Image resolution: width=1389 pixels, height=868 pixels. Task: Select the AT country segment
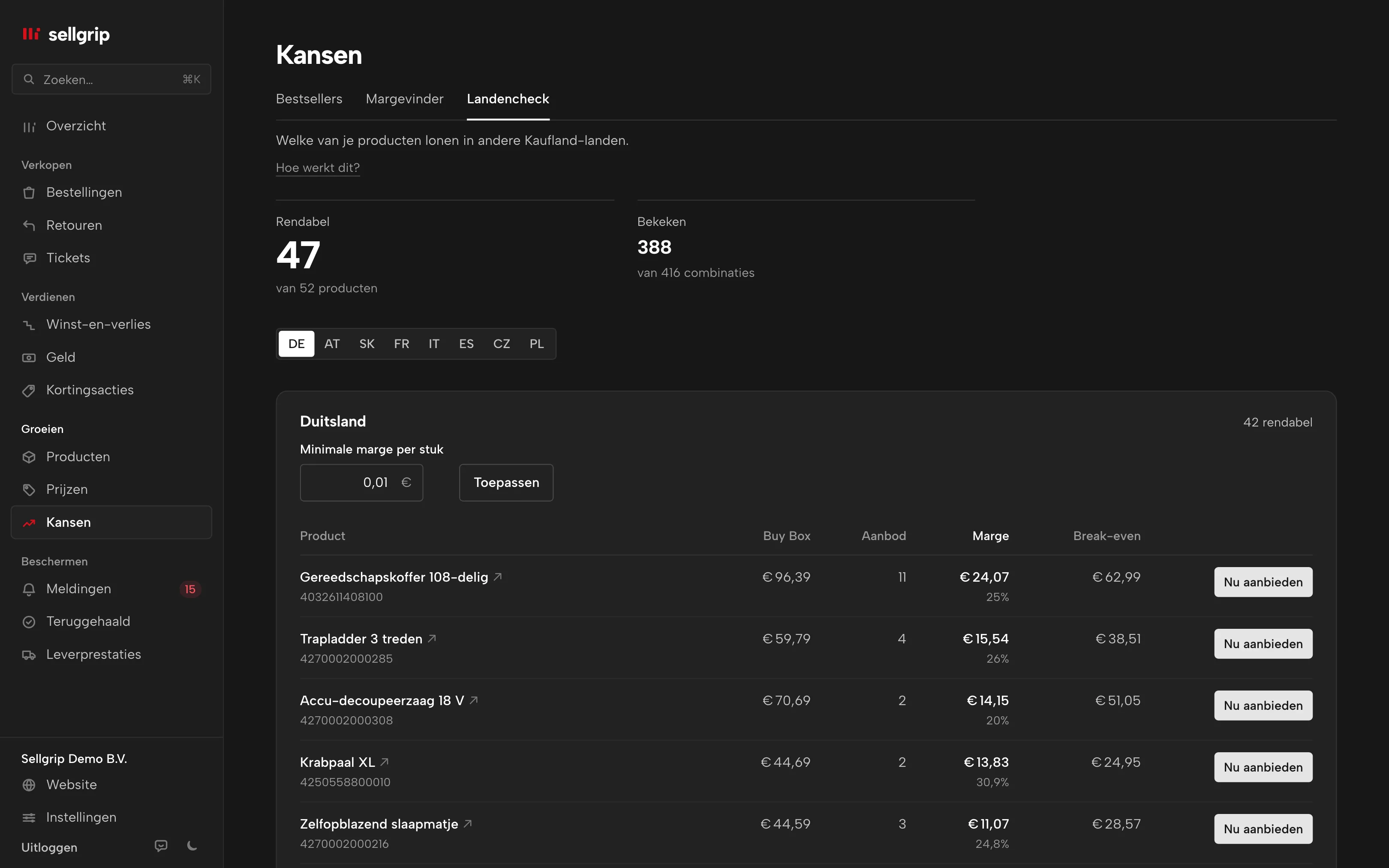point(332,344)
